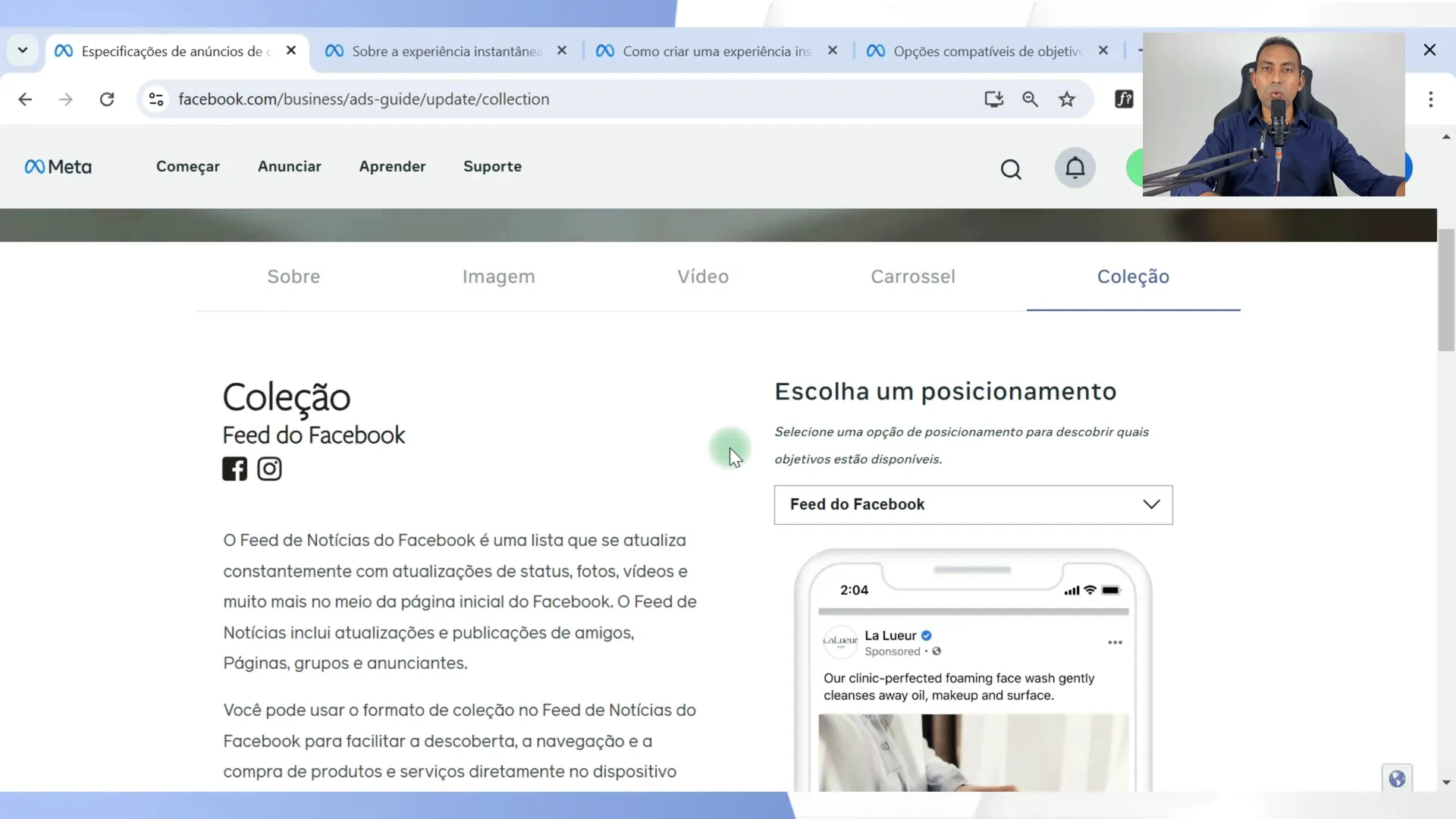1456x819 pixels.
Task: Click the La Lueur profile avatar
Action: click(840, 642)
